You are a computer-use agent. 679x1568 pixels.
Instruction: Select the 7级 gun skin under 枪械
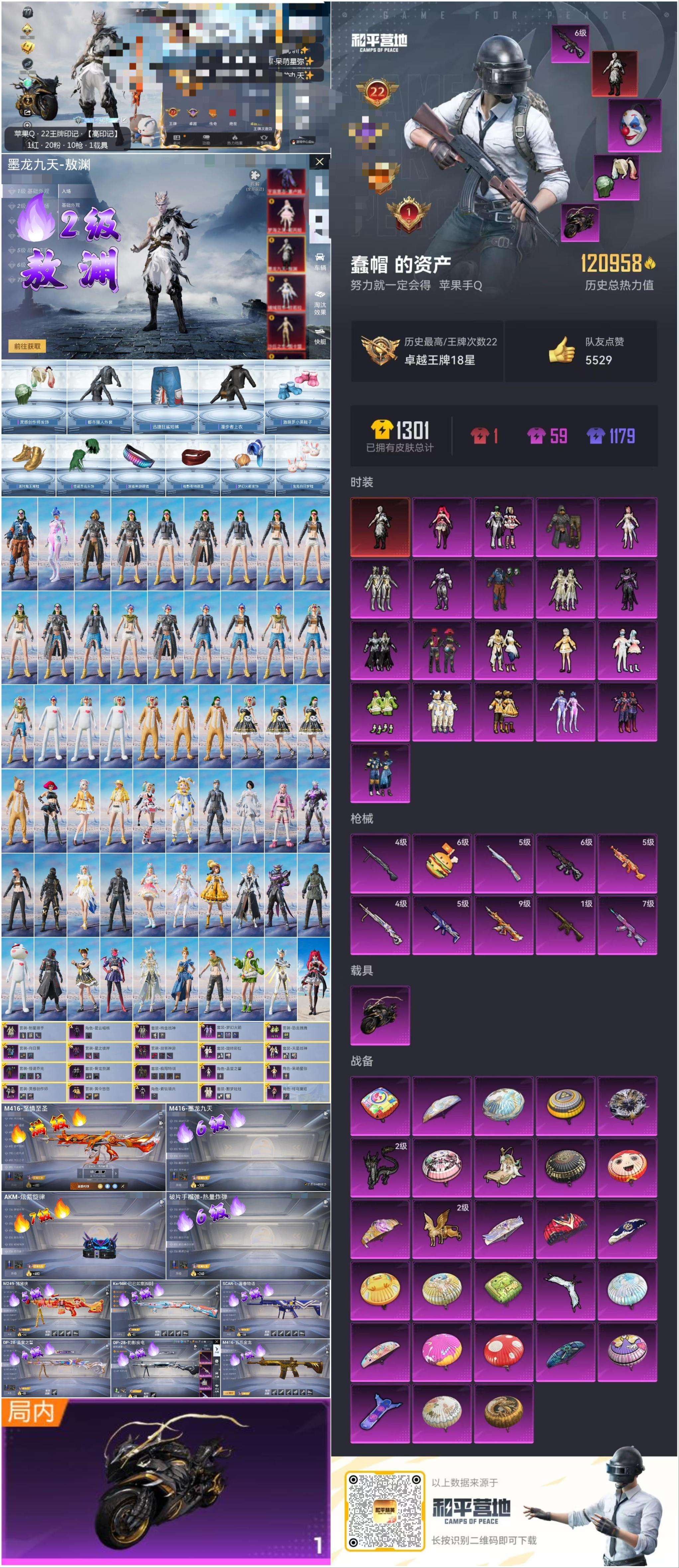(627, 925)
